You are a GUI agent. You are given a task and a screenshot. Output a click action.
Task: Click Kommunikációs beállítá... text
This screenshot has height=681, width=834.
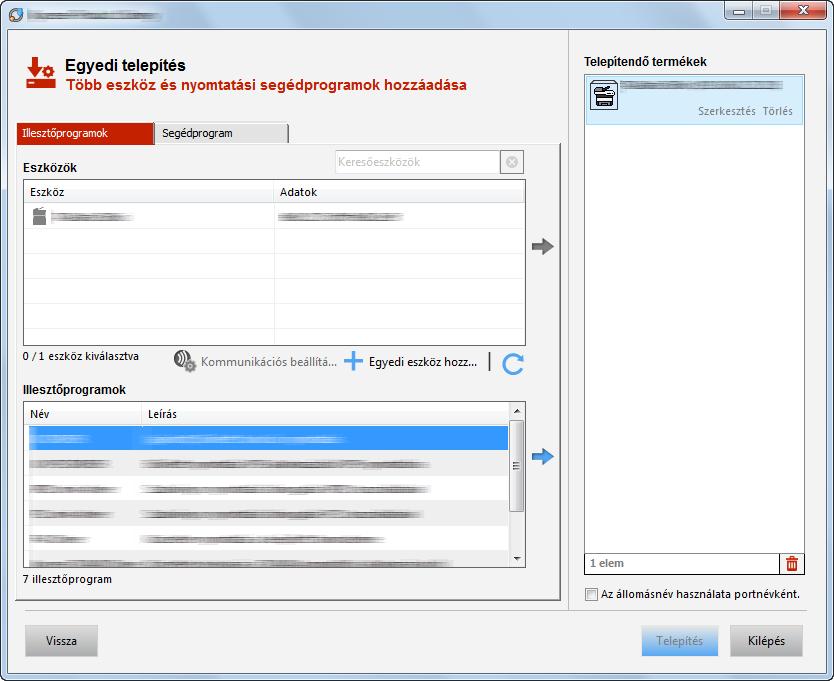[x=269, y=362]
